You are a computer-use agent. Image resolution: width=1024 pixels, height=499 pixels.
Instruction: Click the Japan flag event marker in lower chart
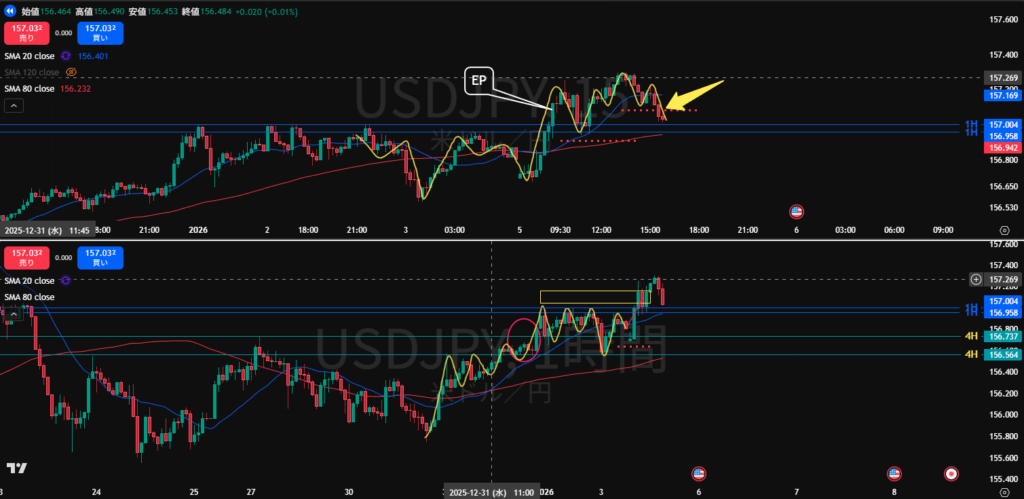(x=951, y=472)
